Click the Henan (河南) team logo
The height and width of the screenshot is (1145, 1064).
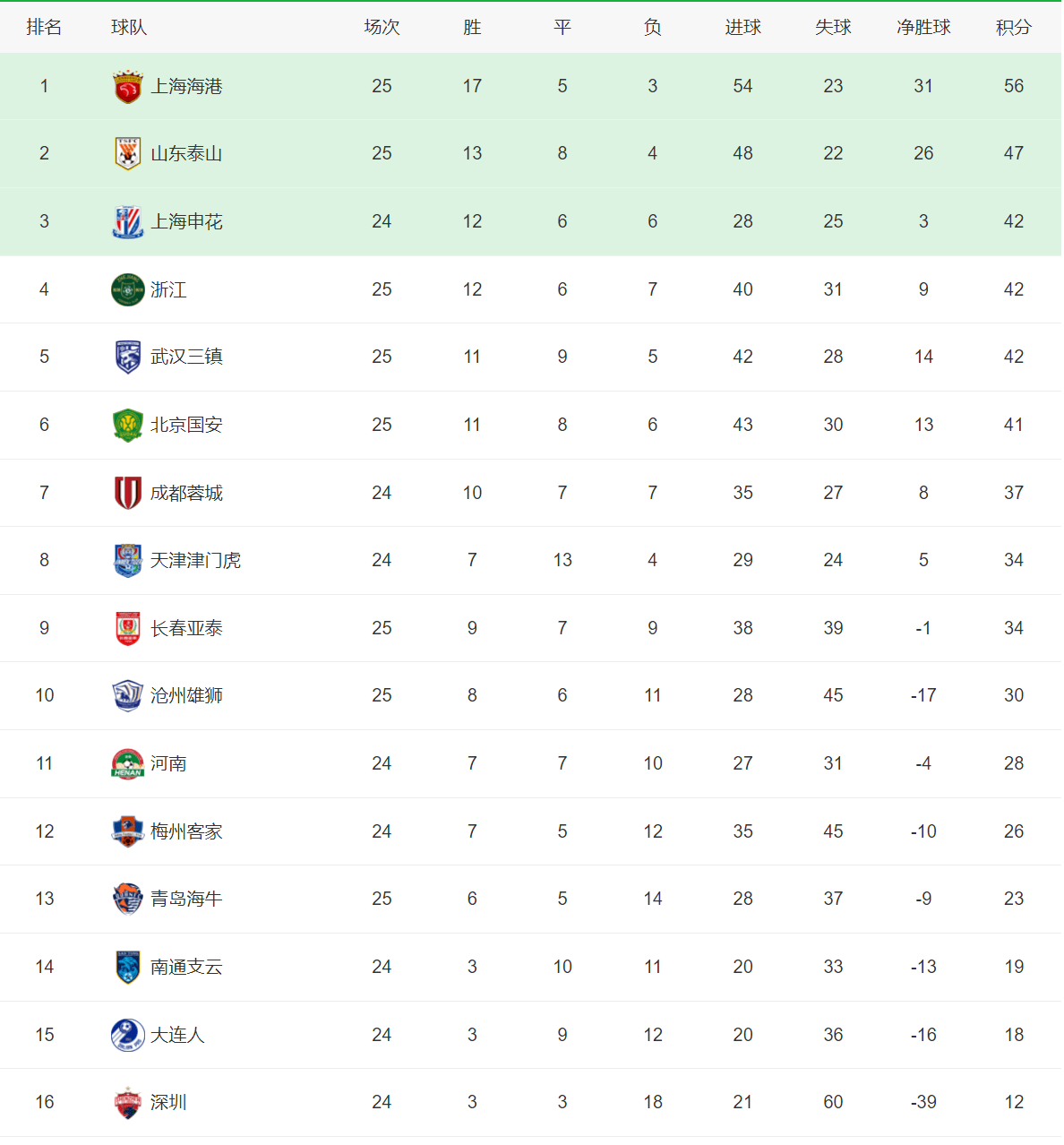(128, 764)
